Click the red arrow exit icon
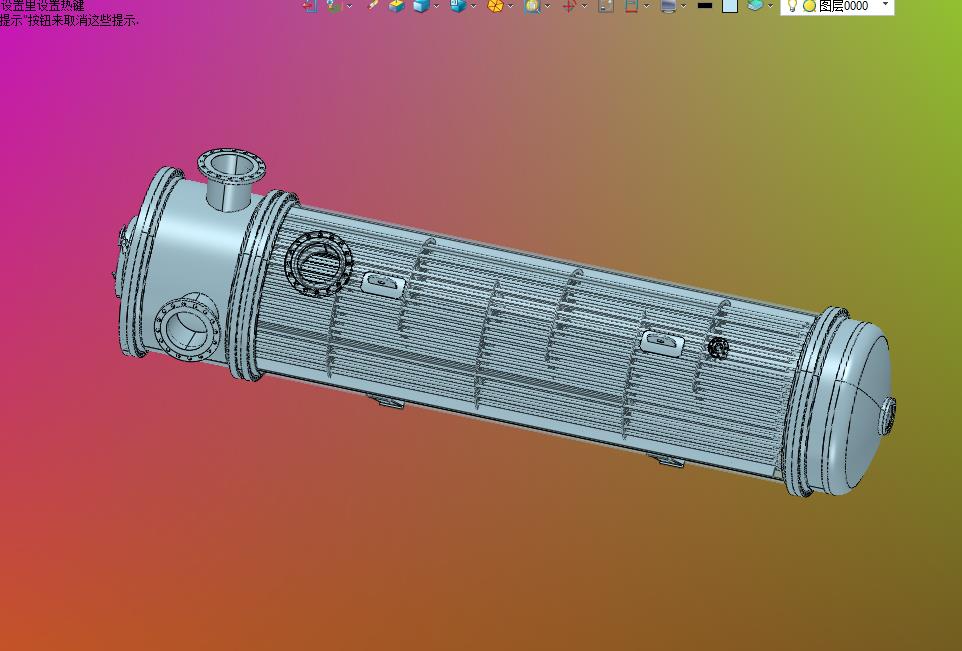The height and width of the screenshot is (651, 962). pyautogui.click(x=310, y=6)
